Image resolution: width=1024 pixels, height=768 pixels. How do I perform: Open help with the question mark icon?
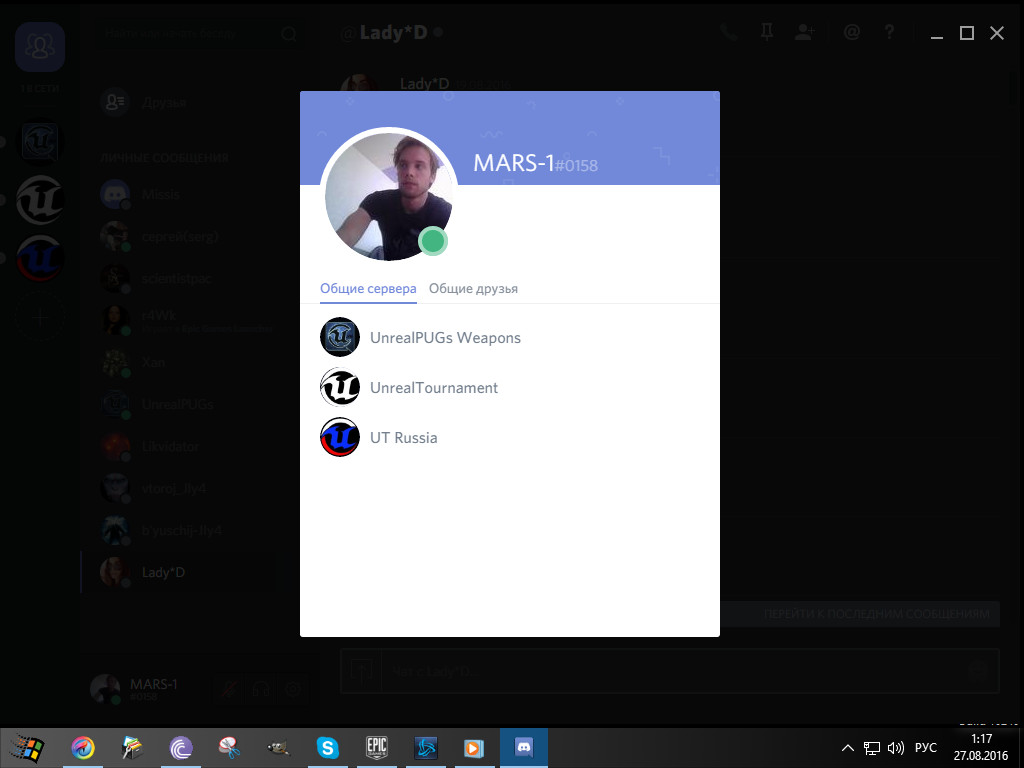[889, 32]
